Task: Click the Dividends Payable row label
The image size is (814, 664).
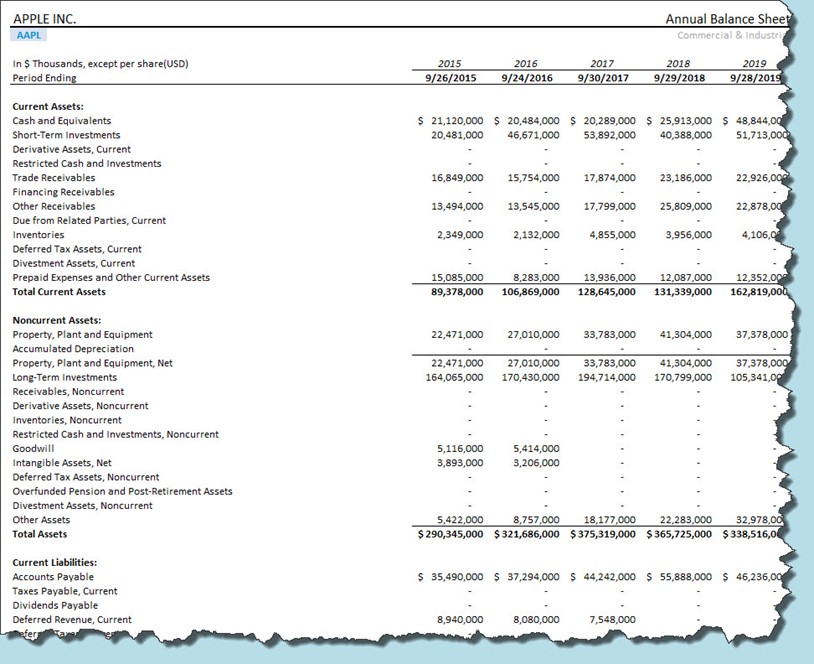Action: [56, 605]
